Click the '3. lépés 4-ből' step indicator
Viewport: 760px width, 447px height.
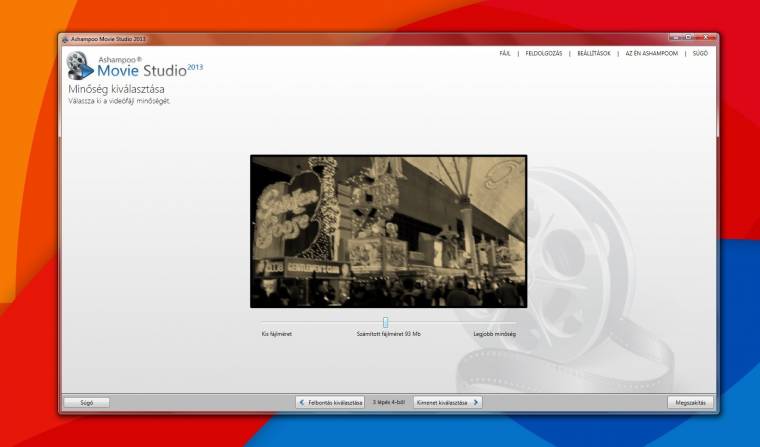pyautogui.click(x=389, y=402)
